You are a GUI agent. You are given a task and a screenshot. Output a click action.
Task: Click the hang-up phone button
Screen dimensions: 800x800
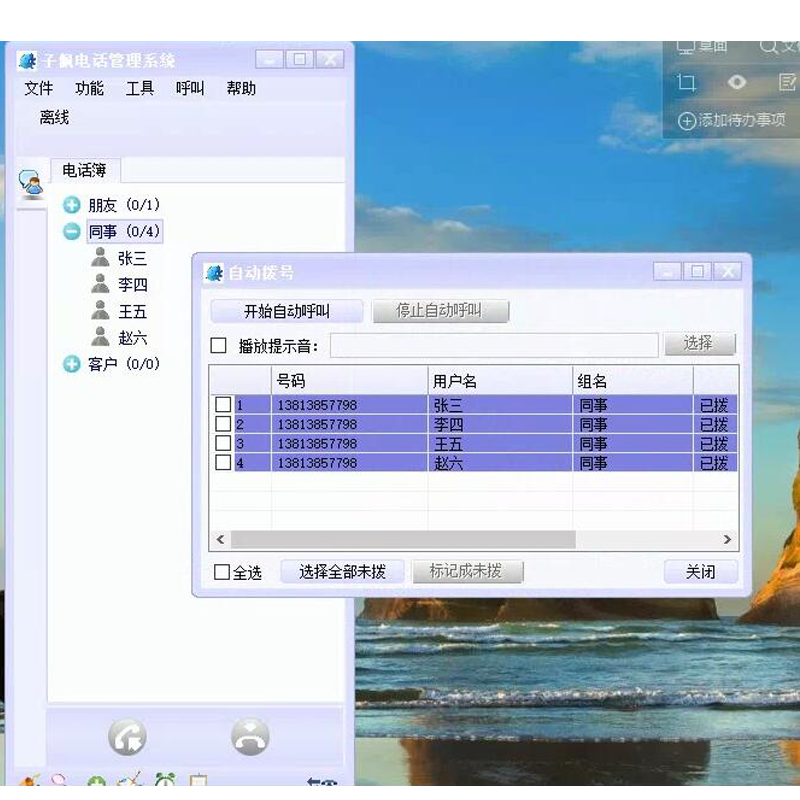[x=250, y=737]
